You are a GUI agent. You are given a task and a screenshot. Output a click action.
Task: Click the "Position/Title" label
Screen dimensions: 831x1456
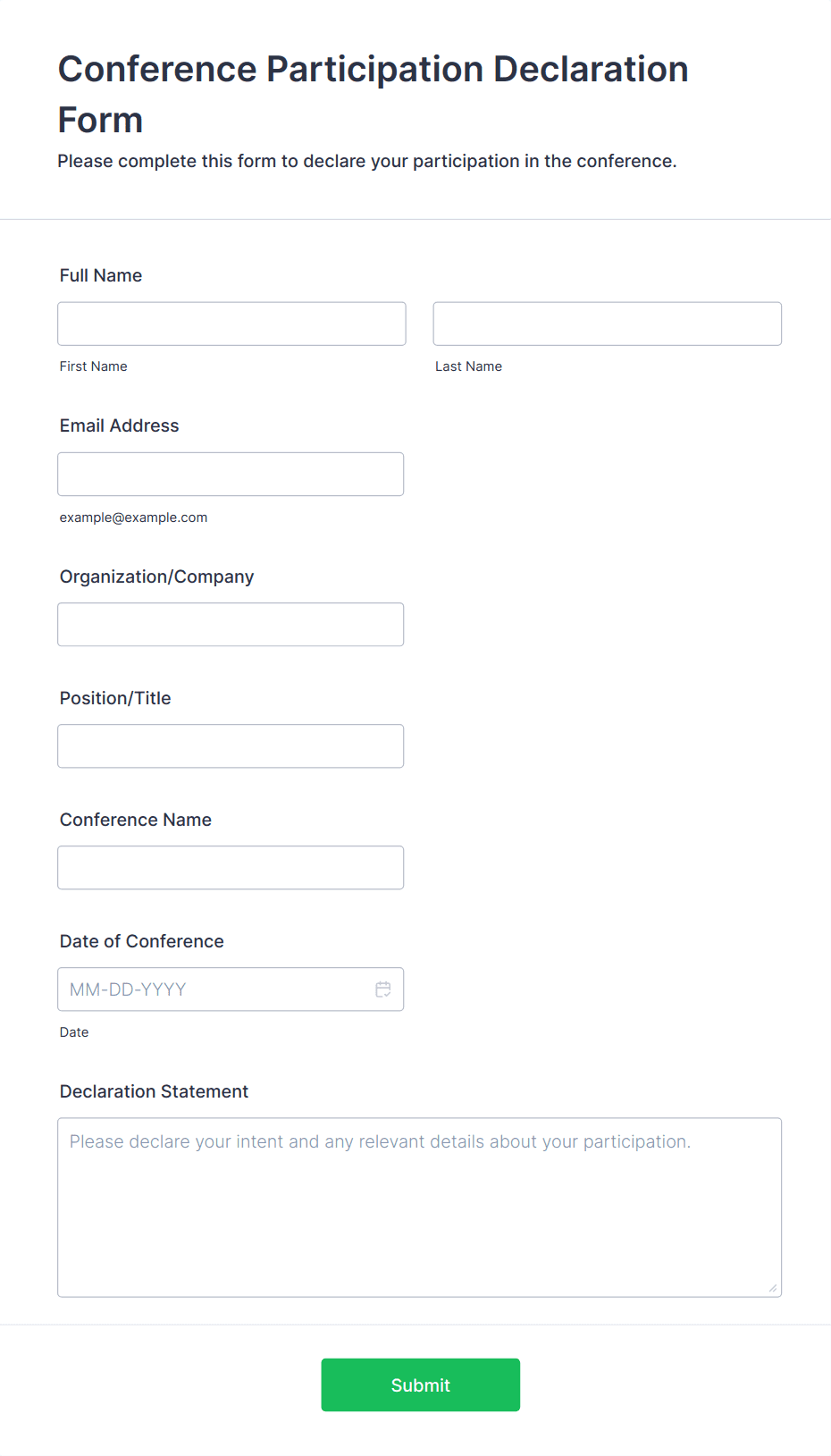click(x=115, y=698)
